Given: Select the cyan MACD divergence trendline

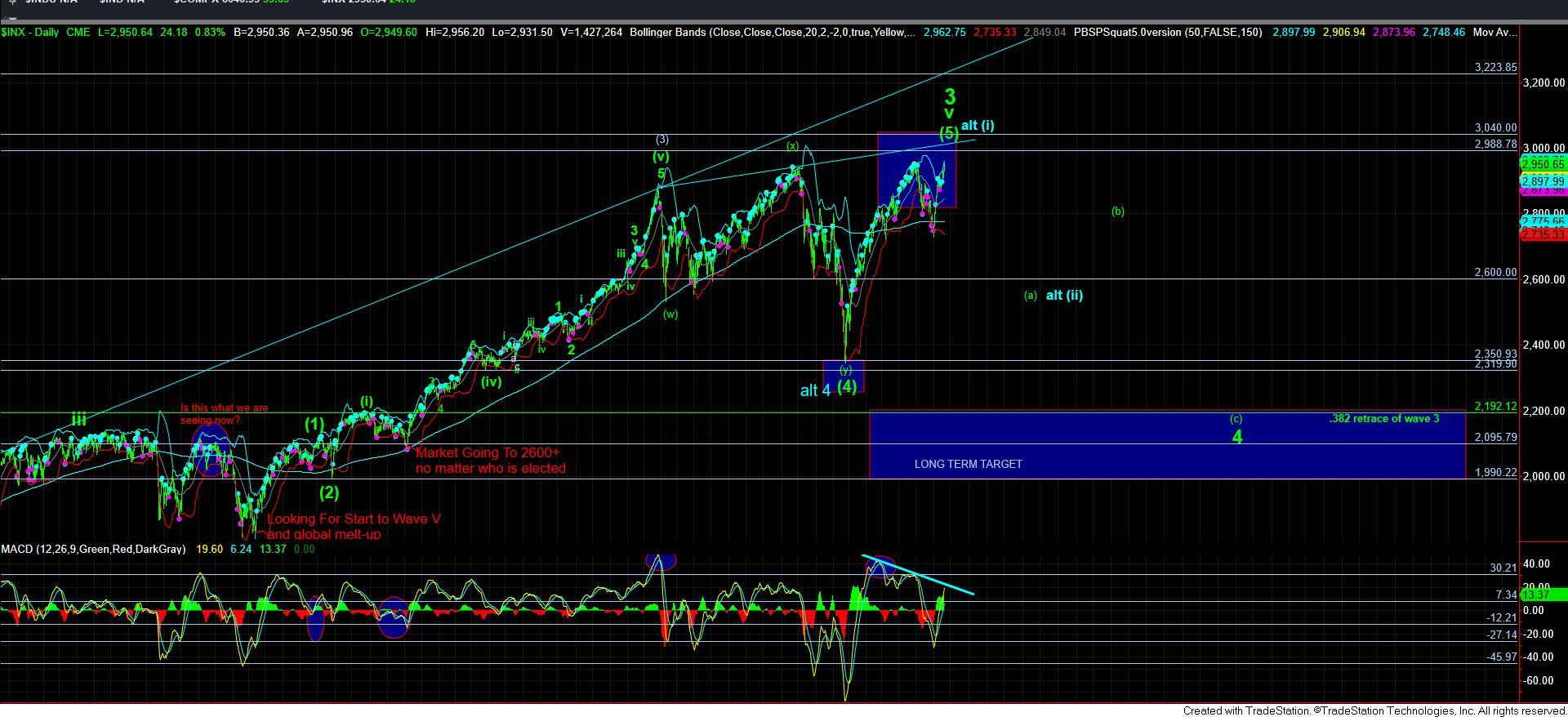Looking at the screenshot, I should tap(919, 575).
